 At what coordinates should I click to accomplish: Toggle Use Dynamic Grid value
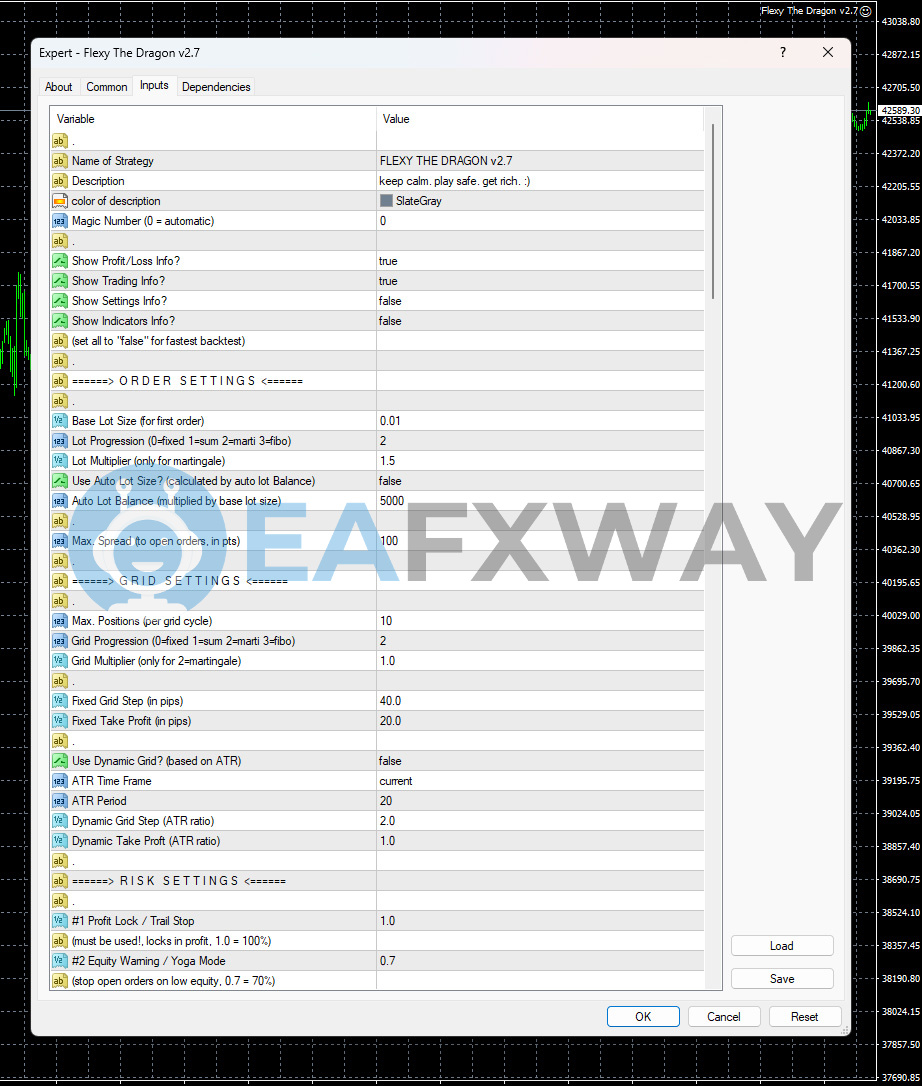(x=540, y=761)
